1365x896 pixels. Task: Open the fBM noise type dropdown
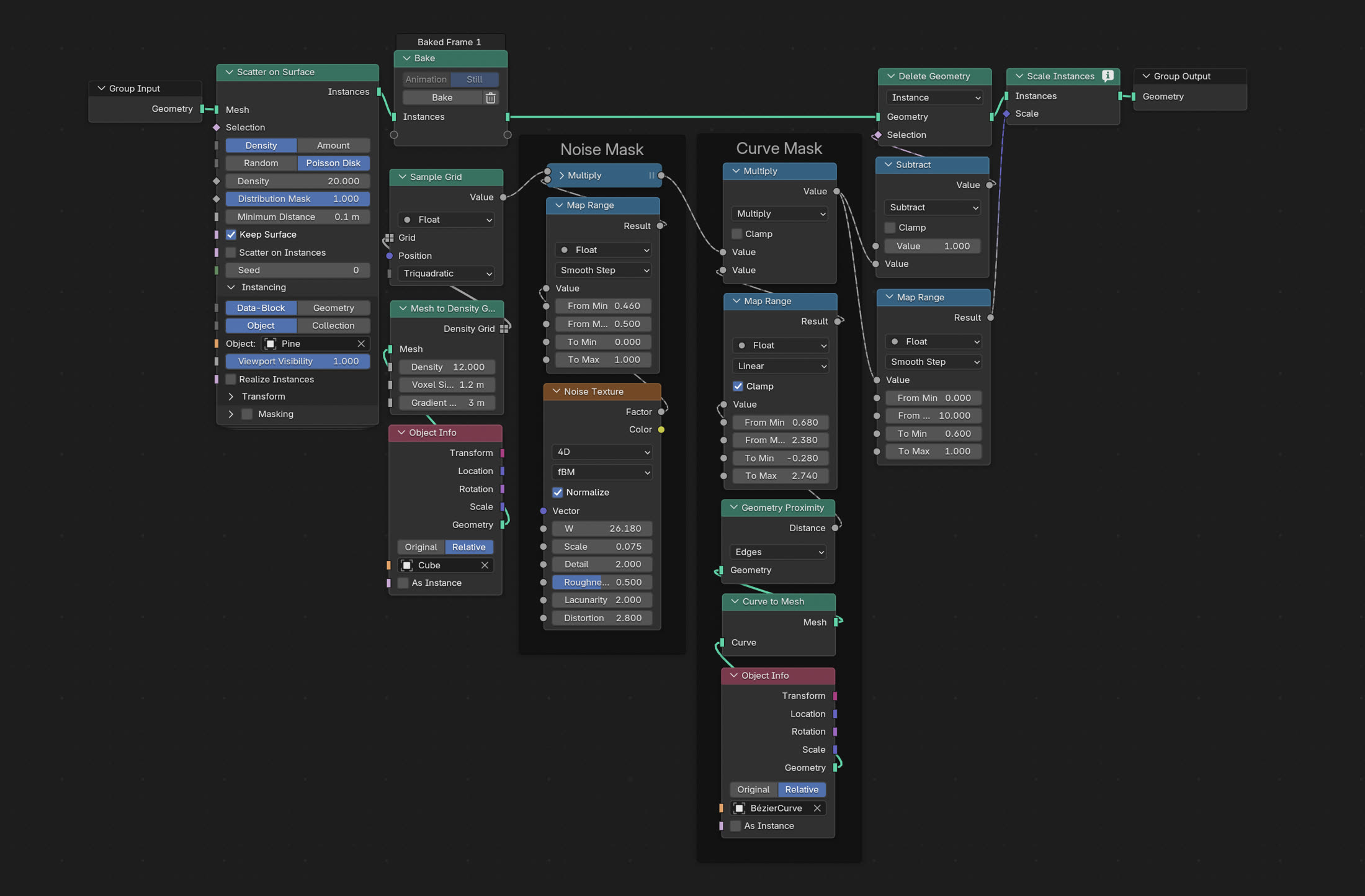coord(602,472)
